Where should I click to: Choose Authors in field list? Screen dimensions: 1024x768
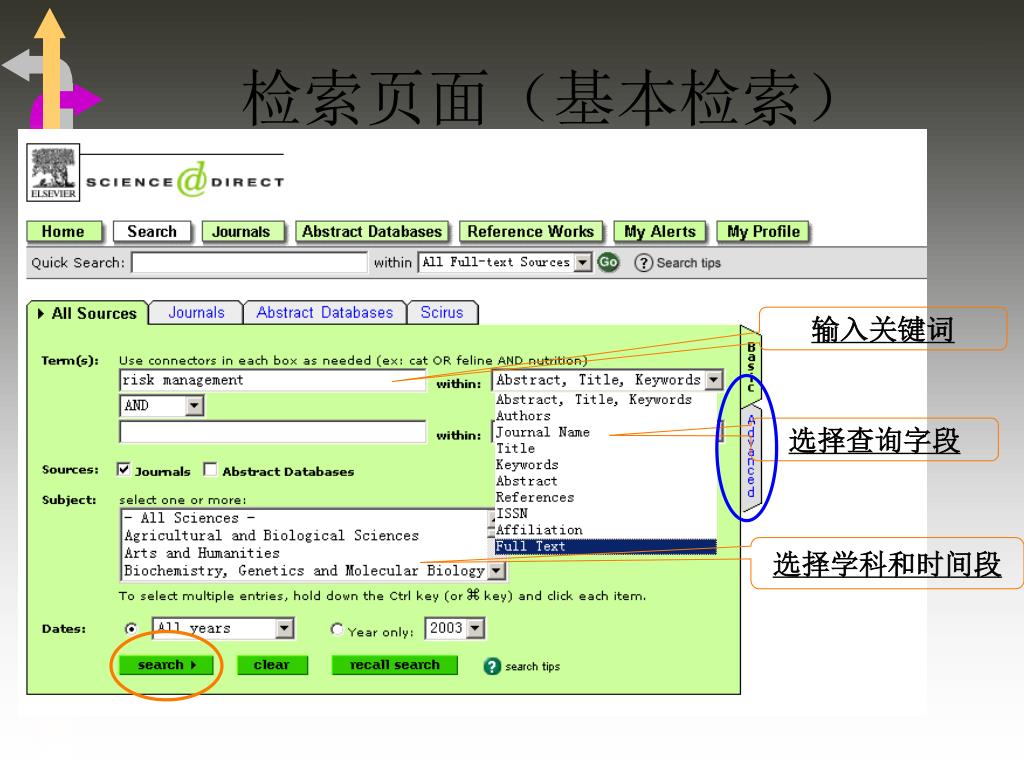(x=523, y=416)
